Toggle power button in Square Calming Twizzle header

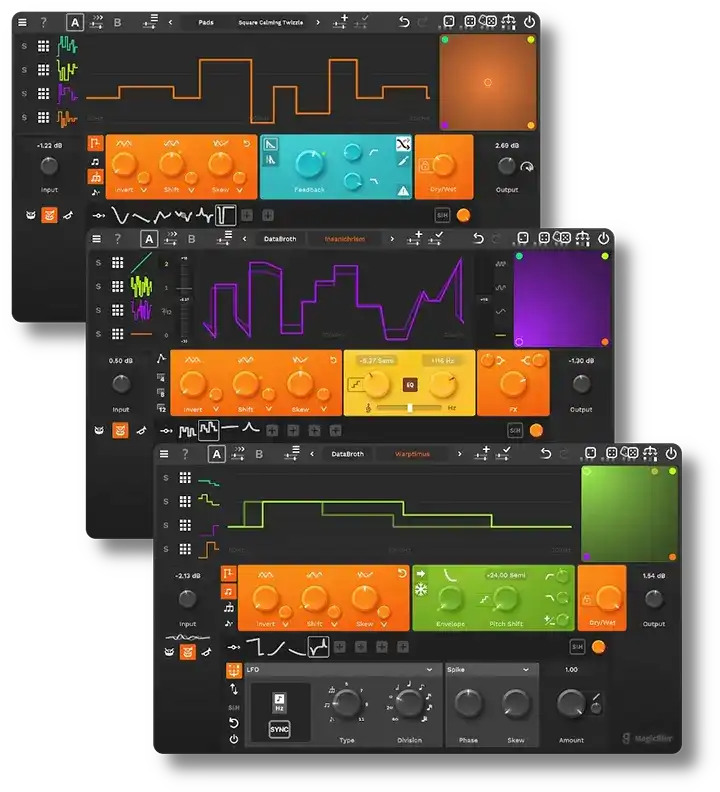[x=529, y=22]
